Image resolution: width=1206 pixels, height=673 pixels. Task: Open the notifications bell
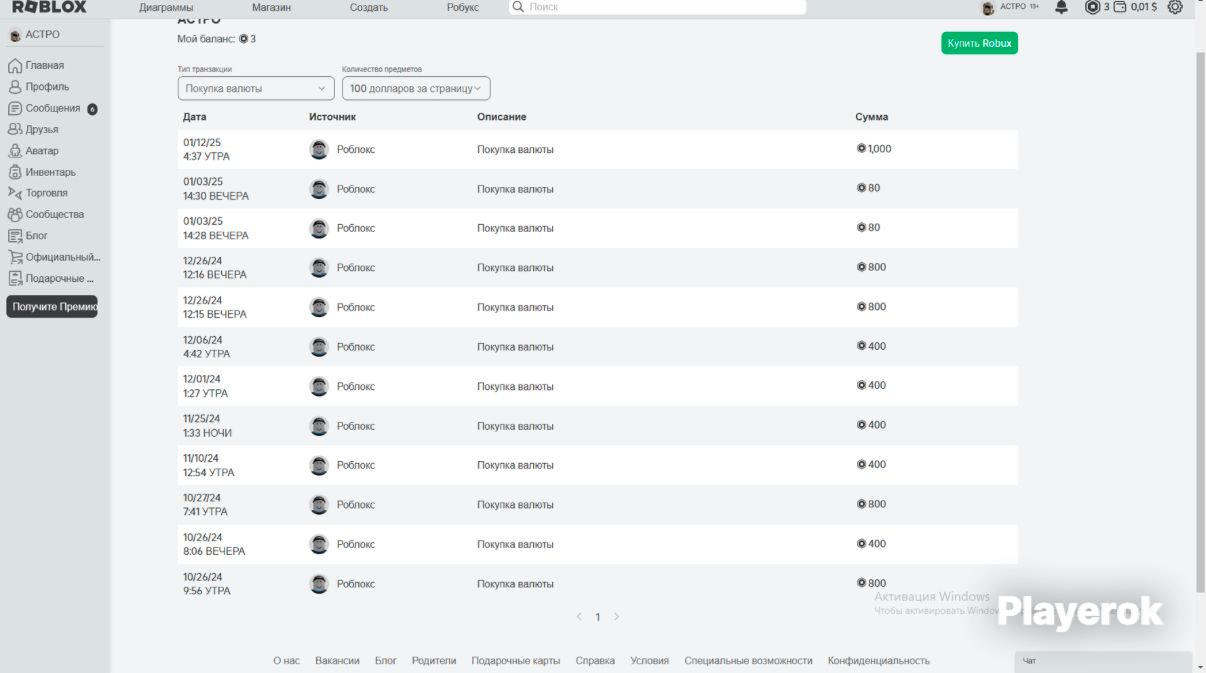click(1062, 7)
